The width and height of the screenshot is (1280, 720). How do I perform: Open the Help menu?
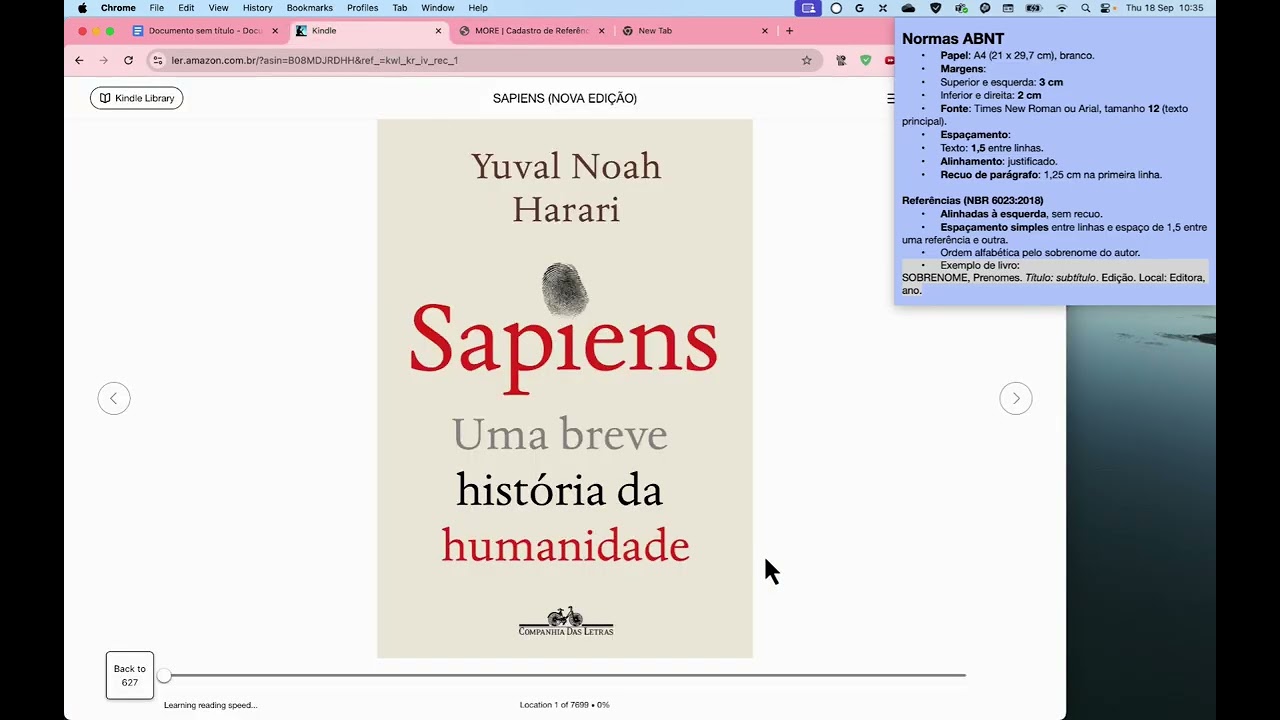(x=478, y=8)
